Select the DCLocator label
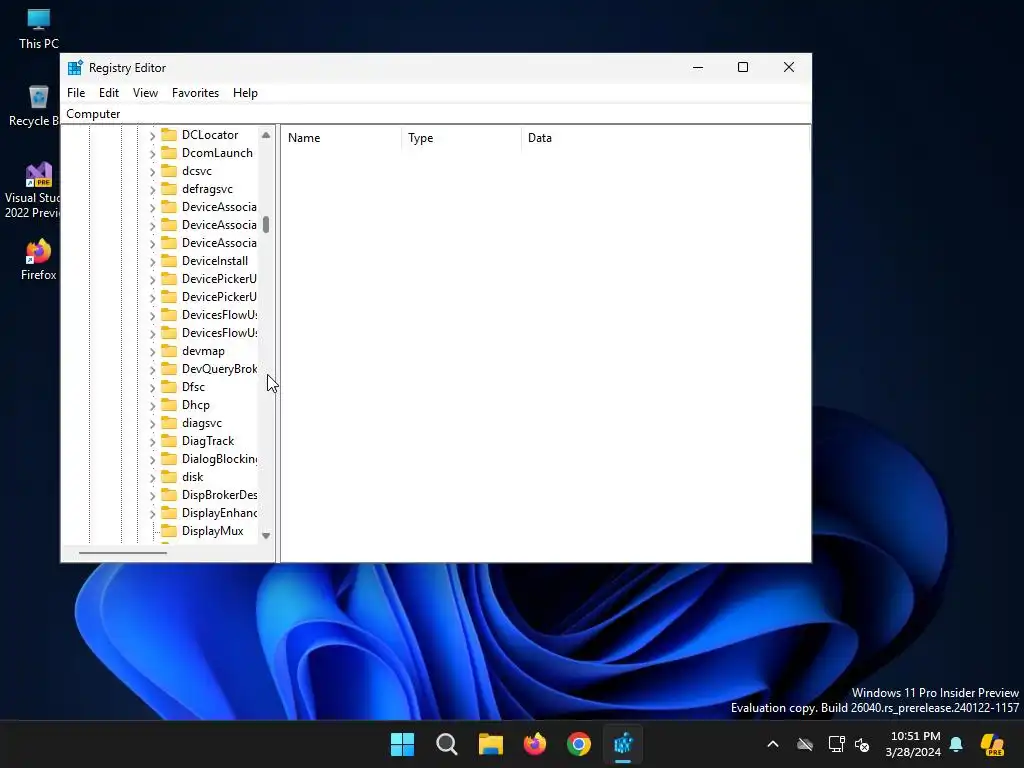The image size is (1024, 768). [210, 135]
